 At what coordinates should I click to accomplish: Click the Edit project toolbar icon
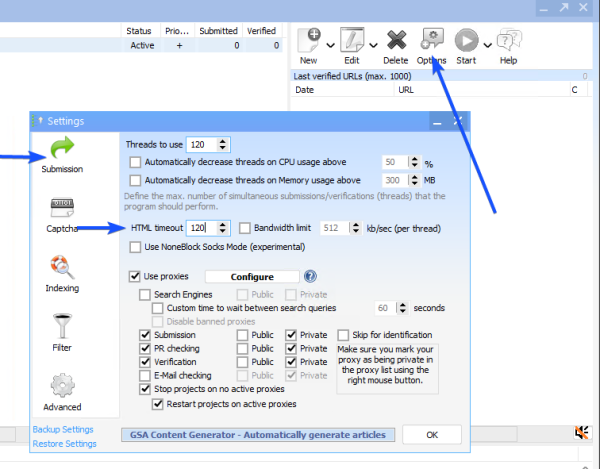pos(352,40)
